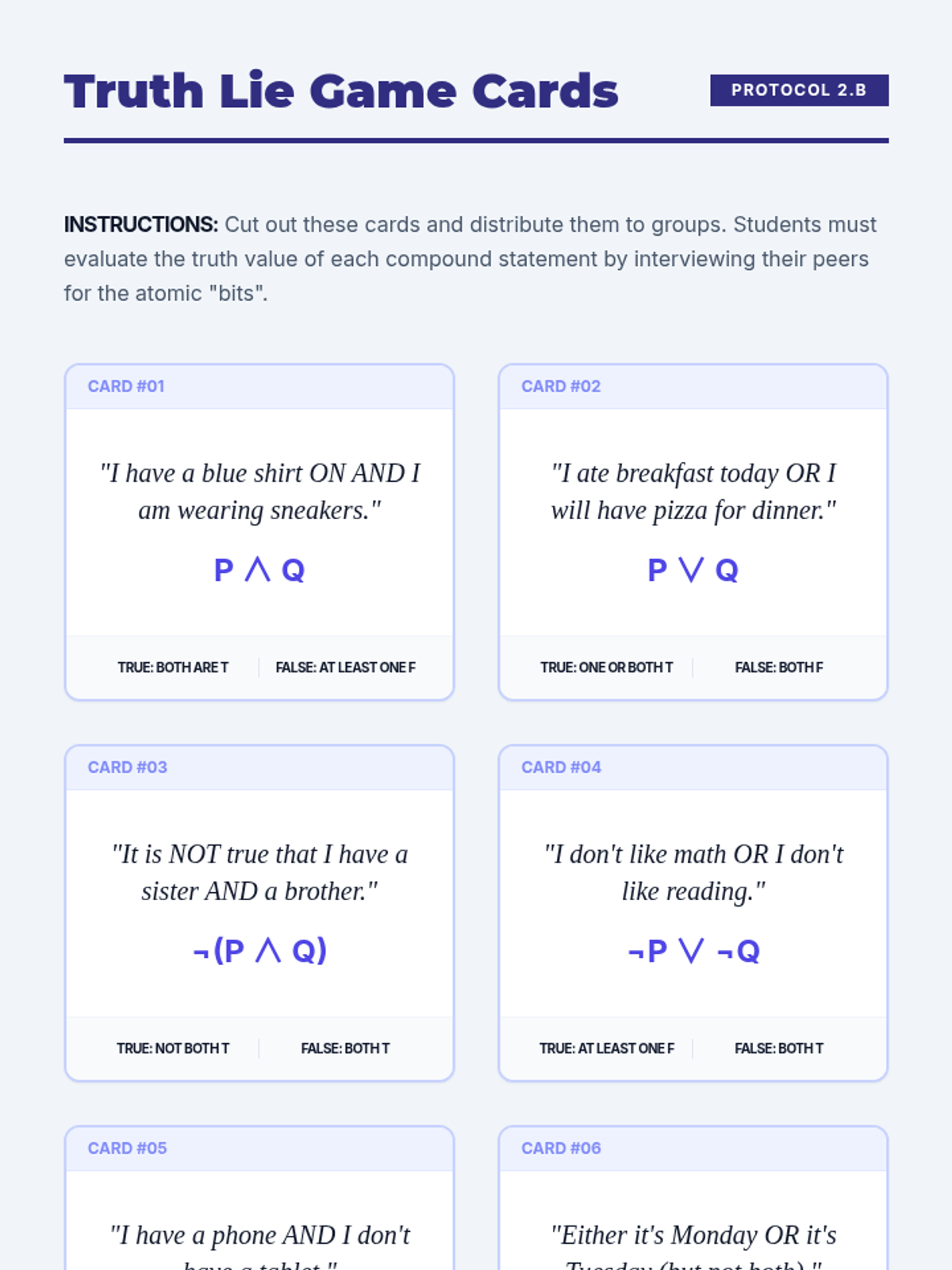Screen dimensions: 952x1270
Task: Click the Truth Lie Game Cards title
Action: 340,90
